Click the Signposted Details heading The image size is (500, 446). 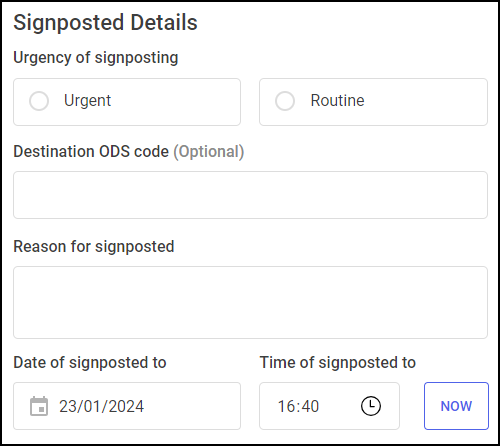pos(105,23)
